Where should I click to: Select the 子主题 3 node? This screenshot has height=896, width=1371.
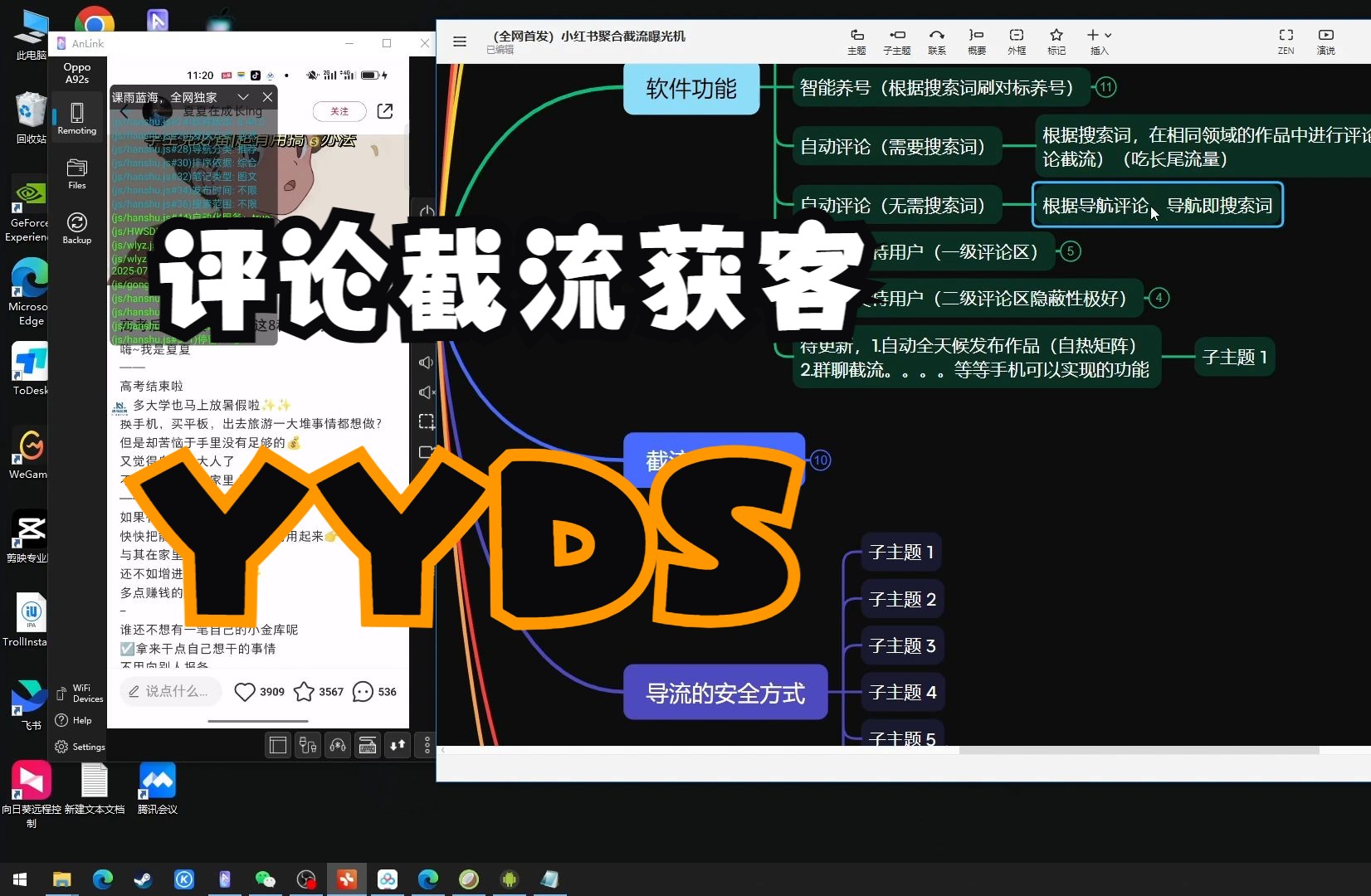pyautogui.click(x=902, y=645)
